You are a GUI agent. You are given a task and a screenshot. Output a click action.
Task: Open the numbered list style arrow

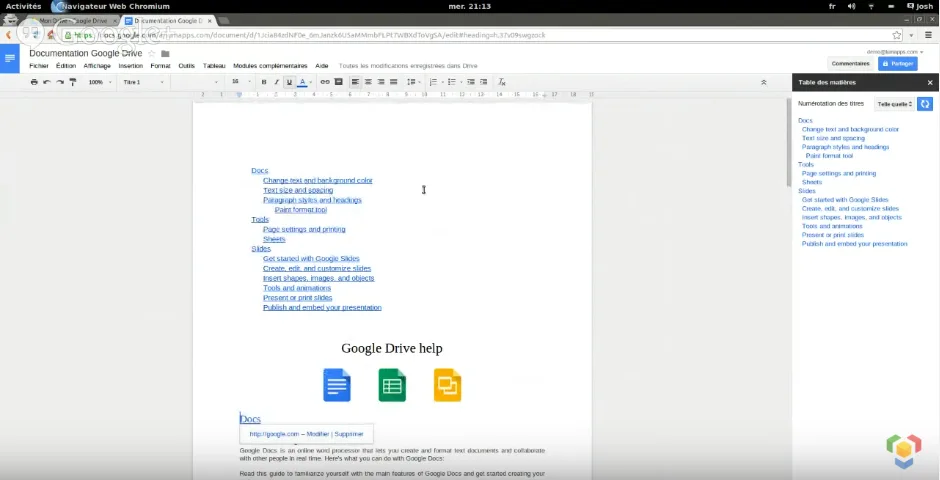tap(442, 82)
